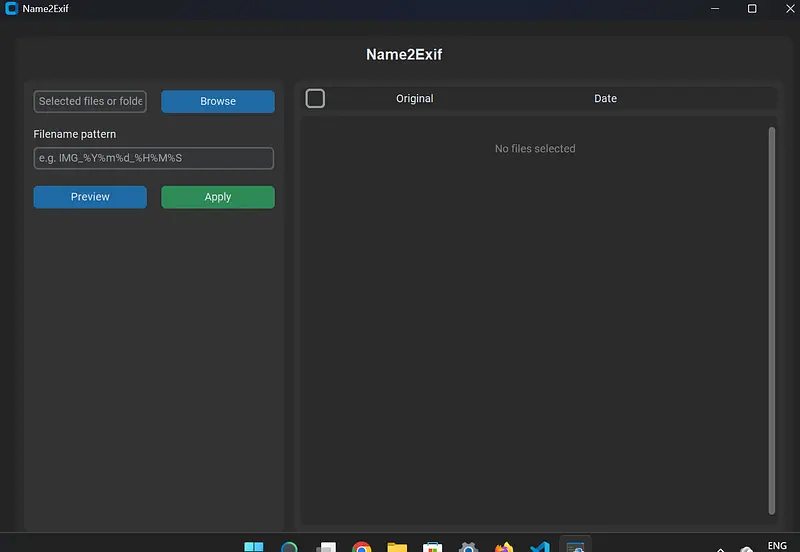Open File Explorer from the taskbar
Image resolution: width=800 pixels, height=552 pixels.
pyautogui.click(x=397, y=546)
